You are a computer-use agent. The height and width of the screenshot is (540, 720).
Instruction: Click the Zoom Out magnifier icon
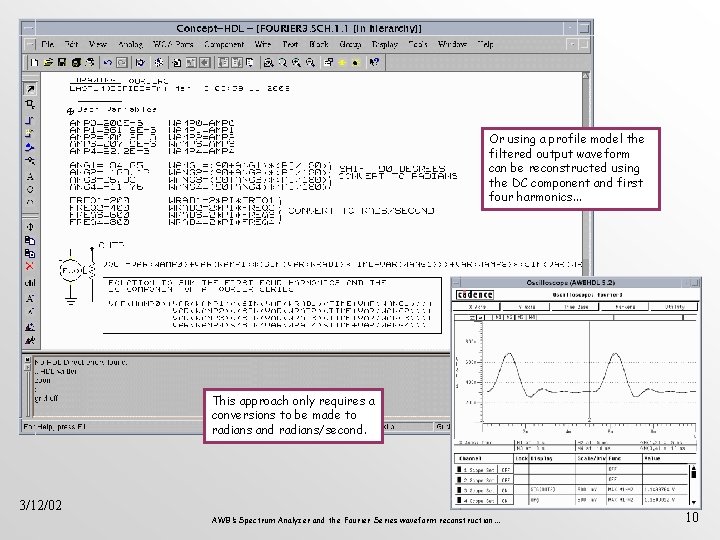coord(311,62)
